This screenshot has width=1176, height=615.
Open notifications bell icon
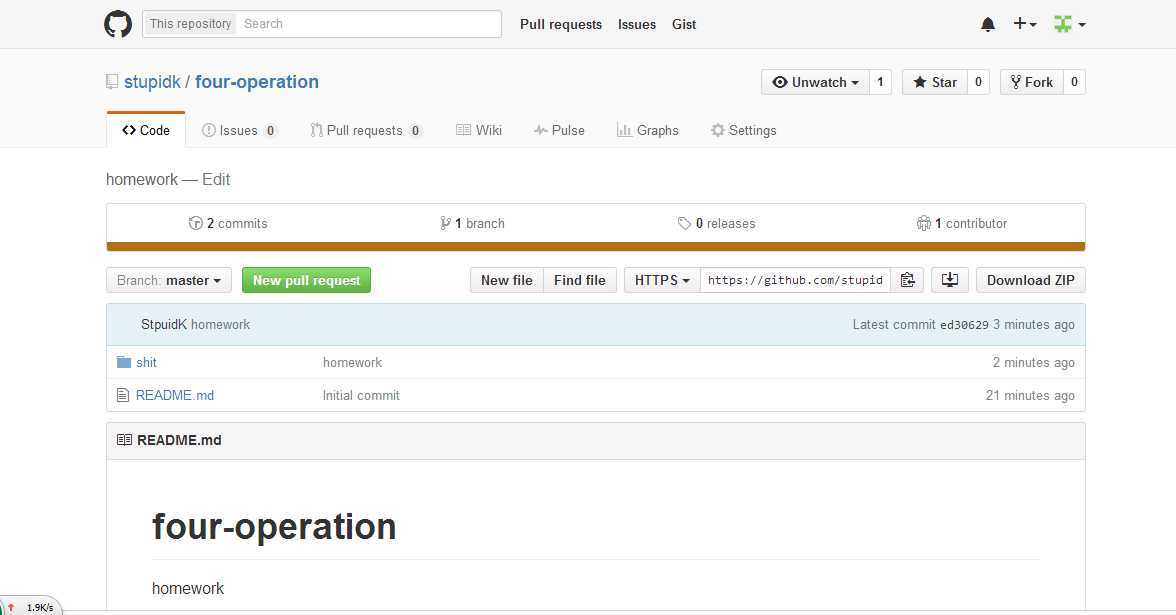click(988, 25)
